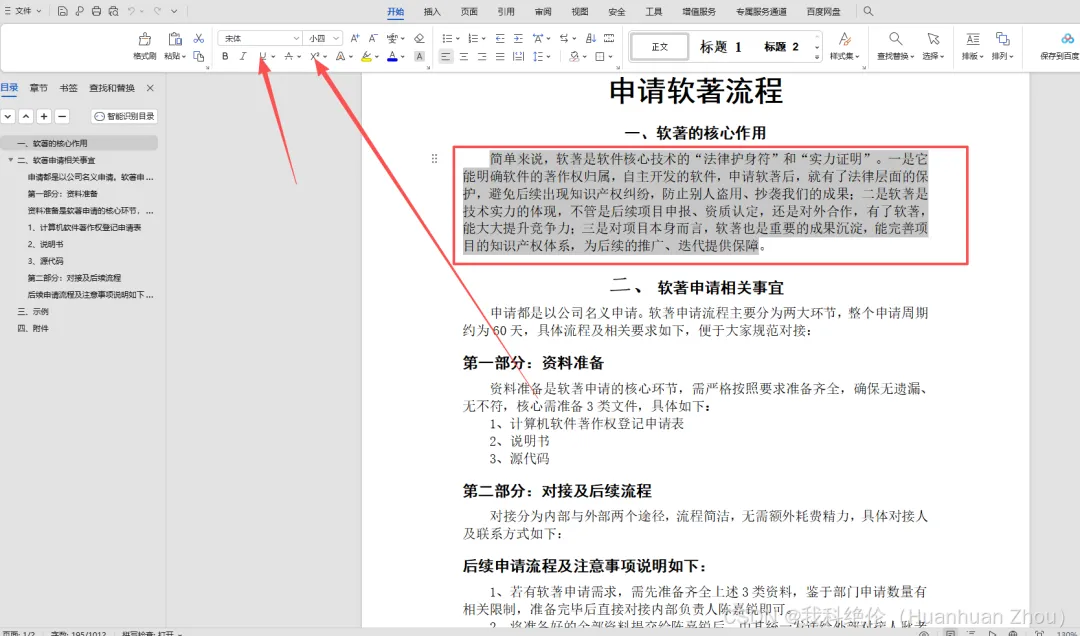Promote heading with the plus button in outline pane
The image size is (1080, 636).
(x=44, y=116)
